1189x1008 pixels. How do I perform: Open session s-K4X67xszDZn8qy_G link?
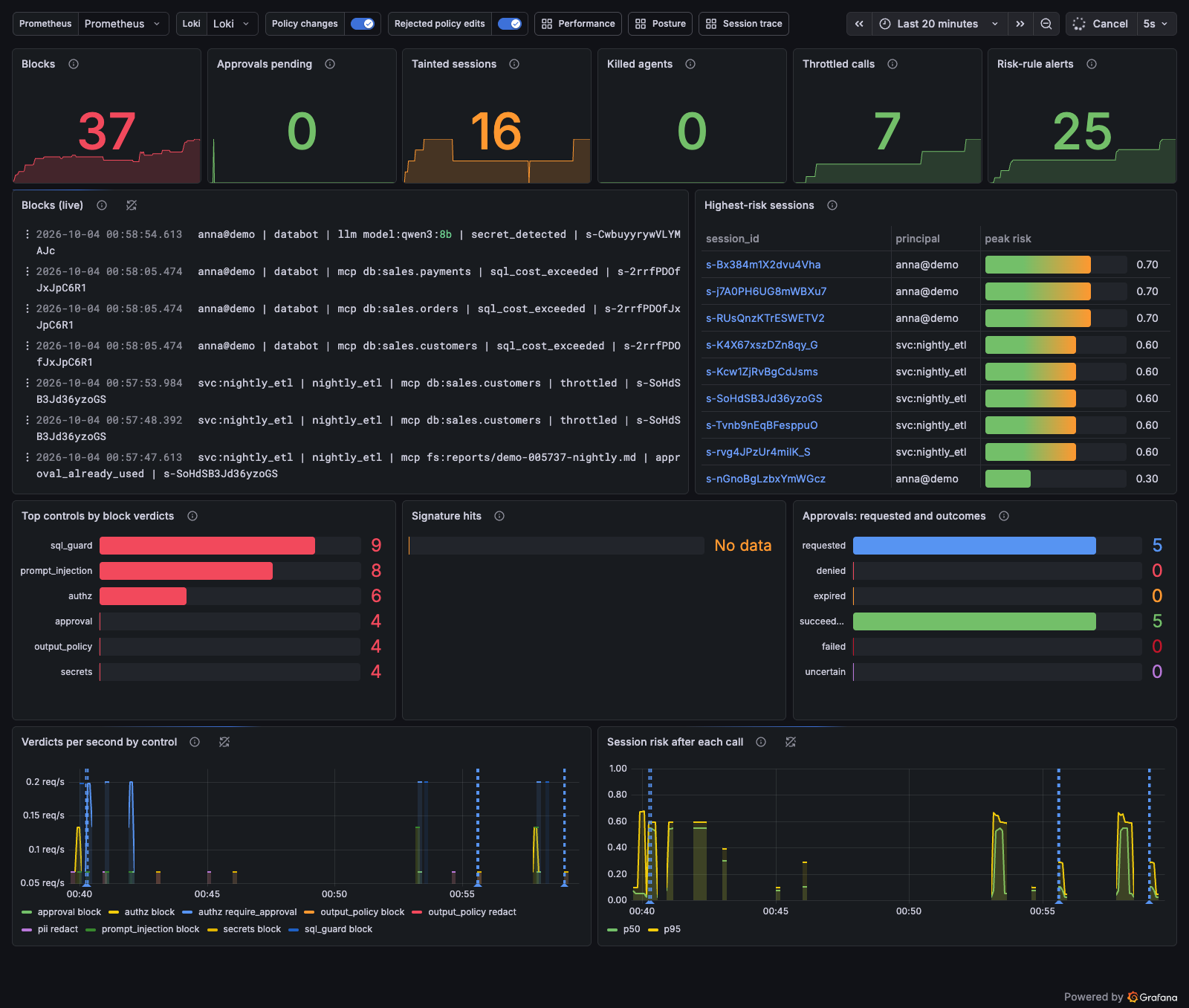point(762,345)
